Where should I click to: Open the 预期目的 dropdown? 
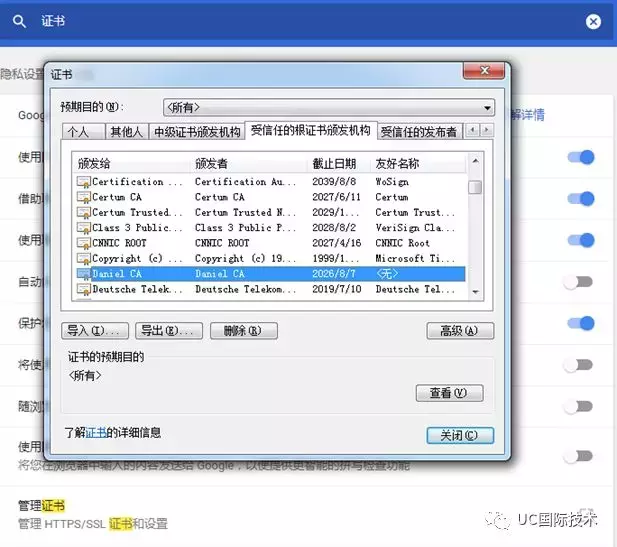point(329,107)
